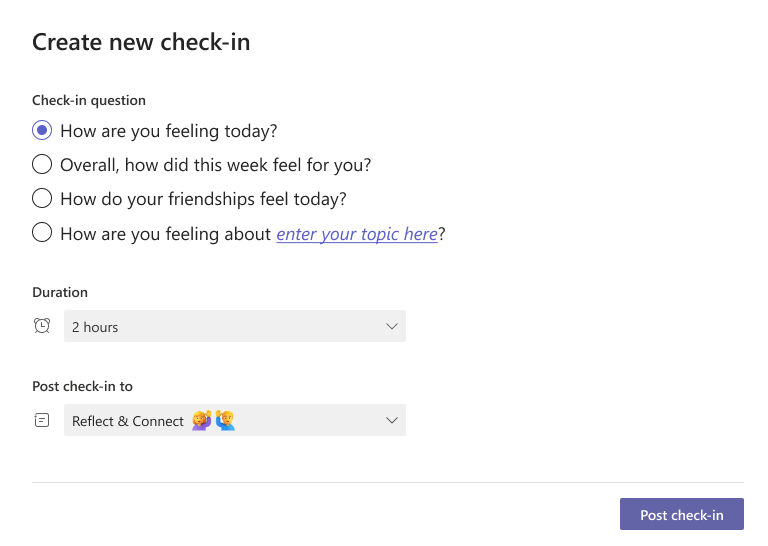Screen dimensions: 768x546
Task: Click the "How do your friendships feel today?" text
Action: 203,199
